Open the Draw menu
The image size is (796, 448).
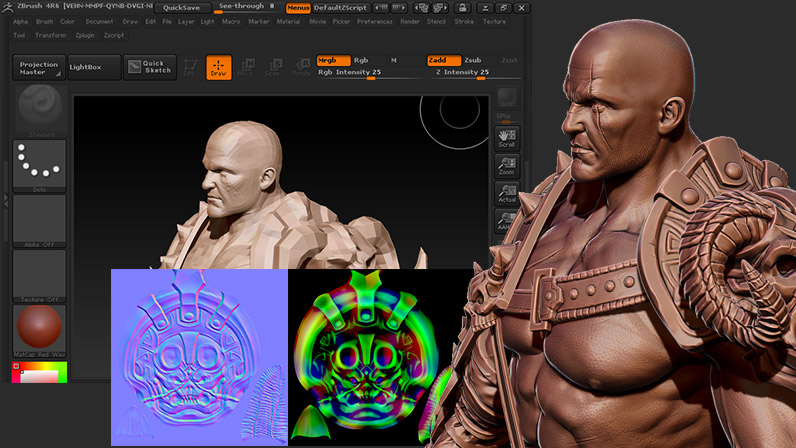coord(130,22)
